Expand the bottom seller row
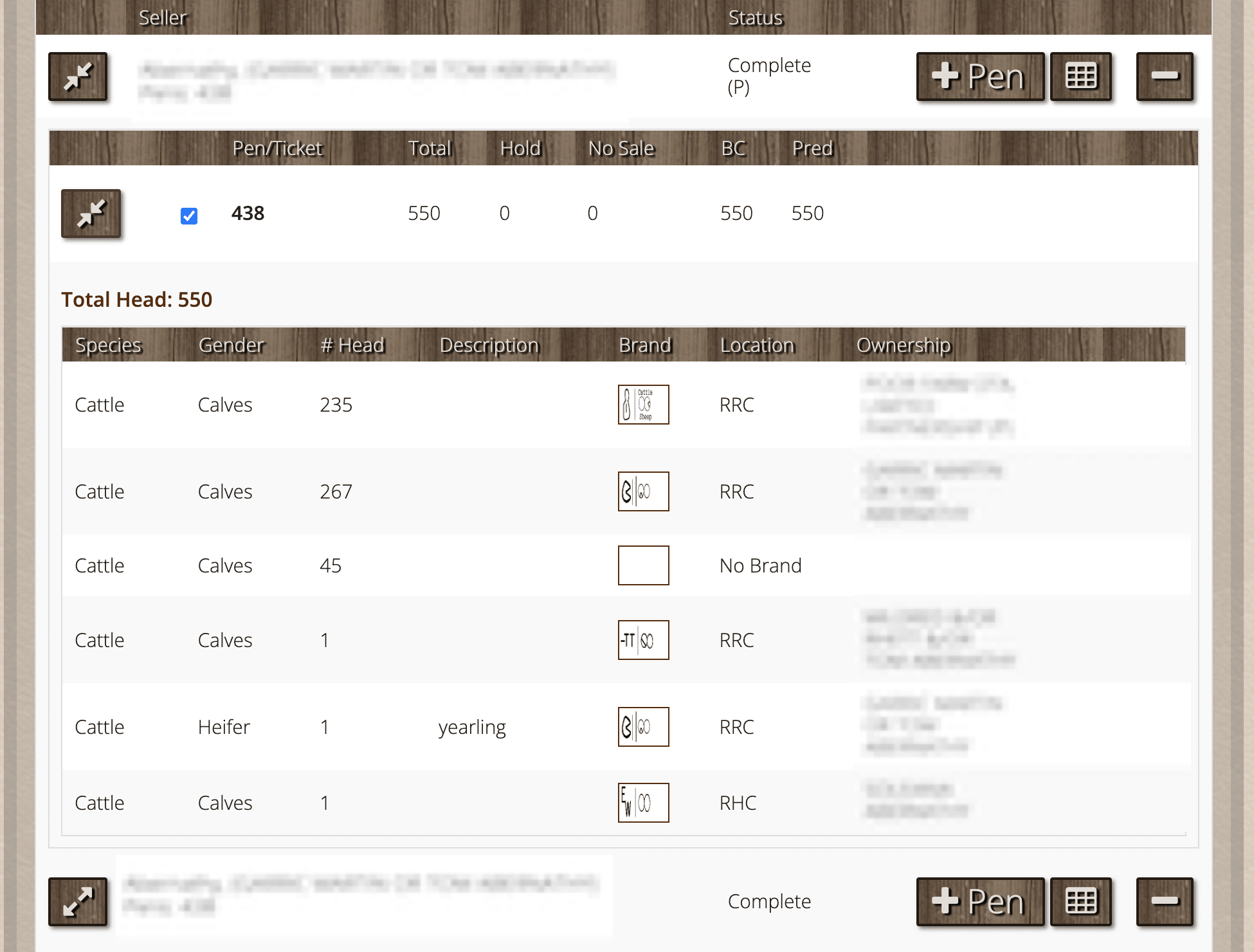This screenshot has height=952, width=1254. (78, 901)
